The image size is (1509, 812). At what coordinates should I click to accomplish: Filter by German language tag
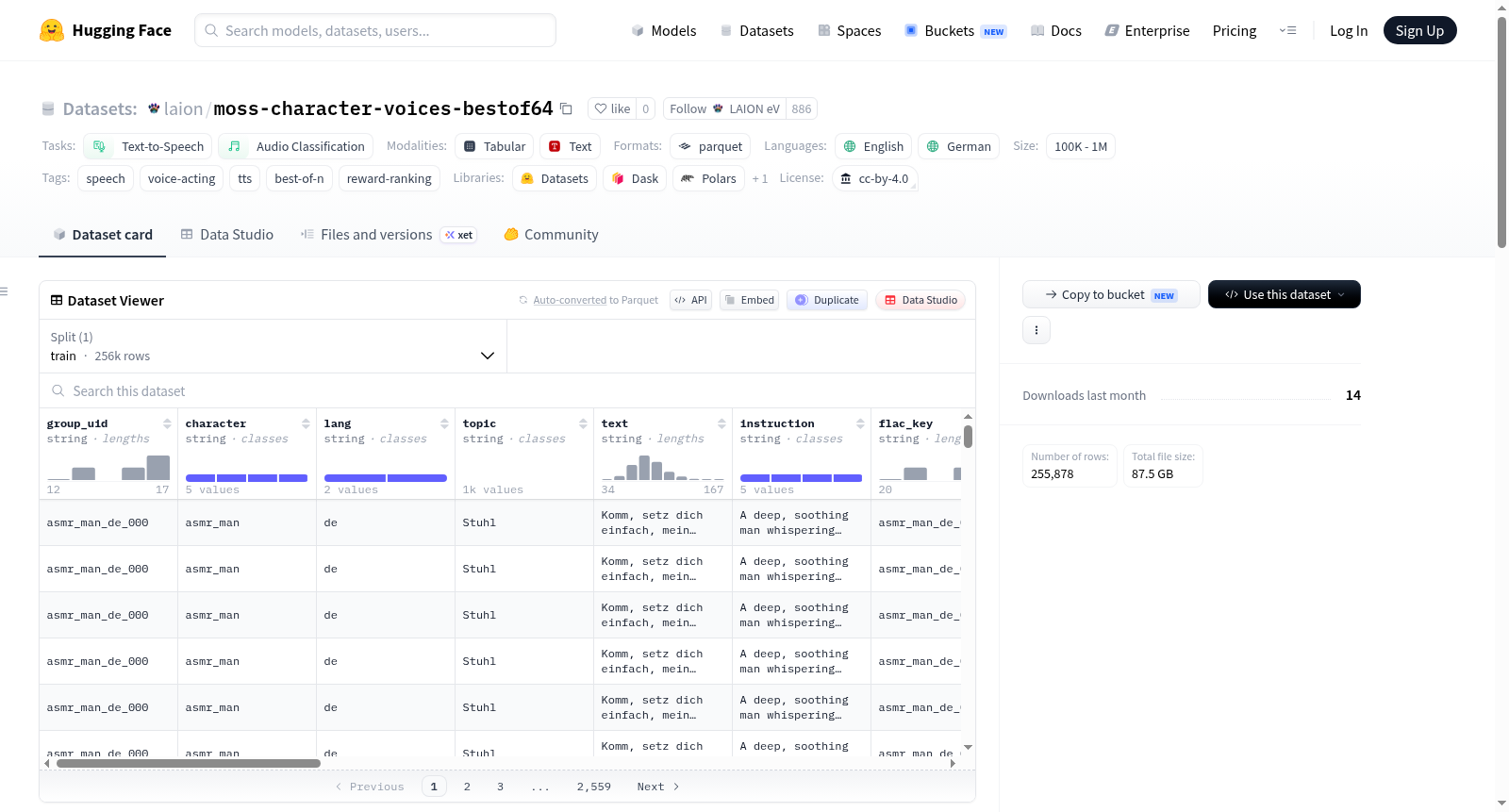pyautogui.click(x=958, y=146)
